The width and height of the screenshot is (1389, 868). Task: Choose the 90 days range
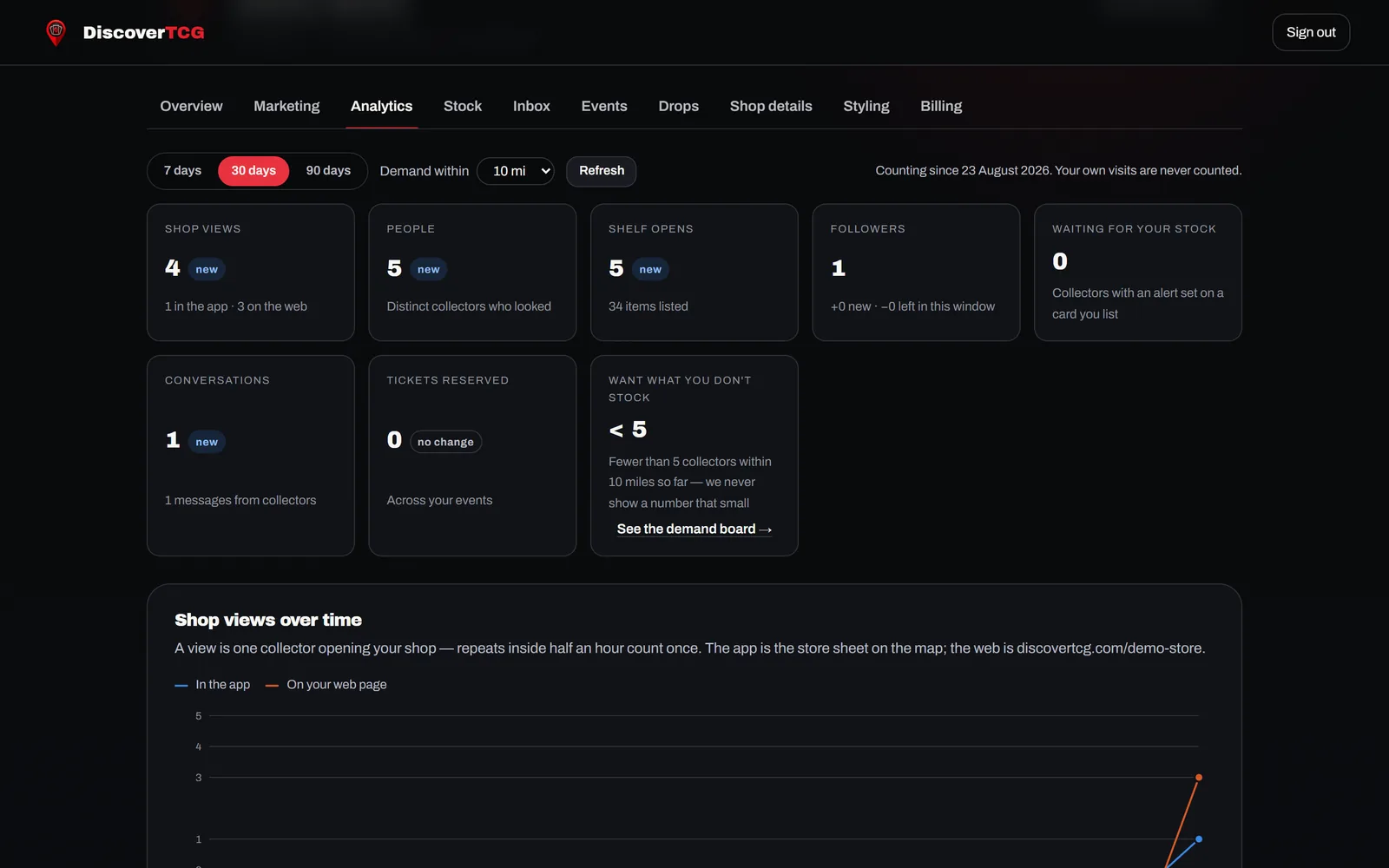(x=328, y=171)
